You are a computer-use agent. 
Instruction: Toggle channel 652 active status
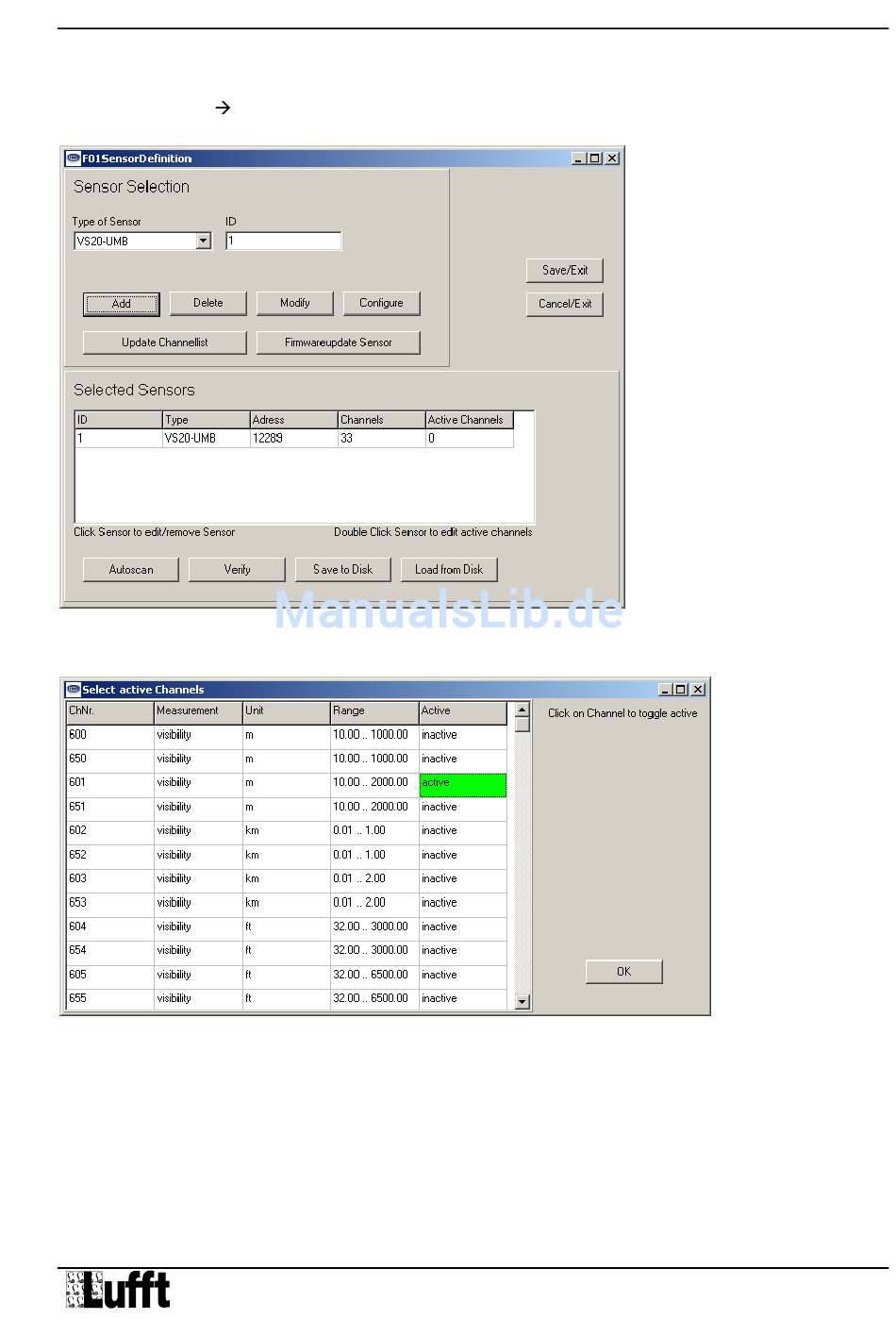[x=462, y=856]
